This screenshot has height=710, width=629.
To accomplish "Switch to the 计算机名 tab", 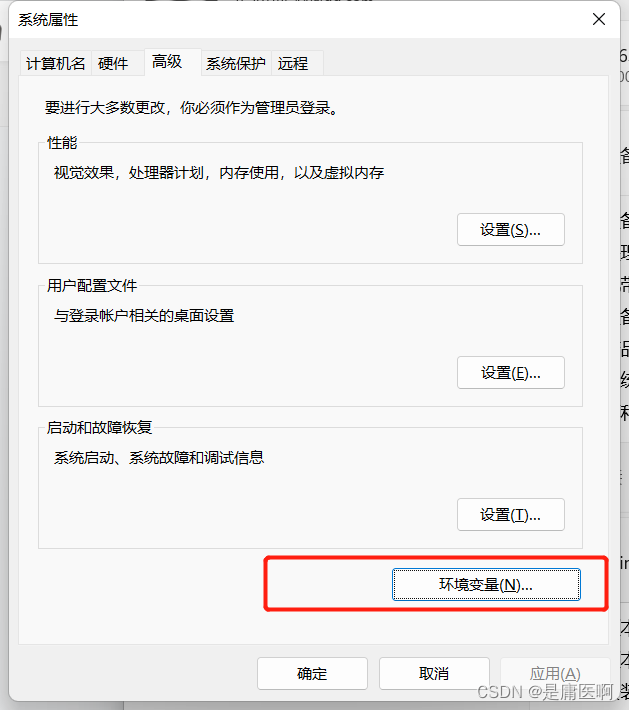I will pos(55,63).
